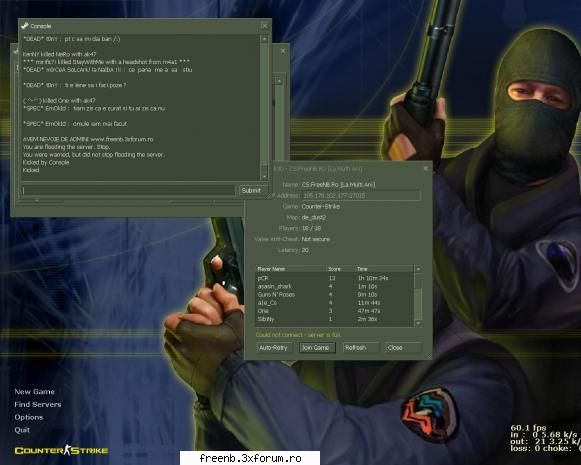This screenshot has width=581, height=465.
Task: Click the player list scroll up arrow
Action: (x=418, y=269)
